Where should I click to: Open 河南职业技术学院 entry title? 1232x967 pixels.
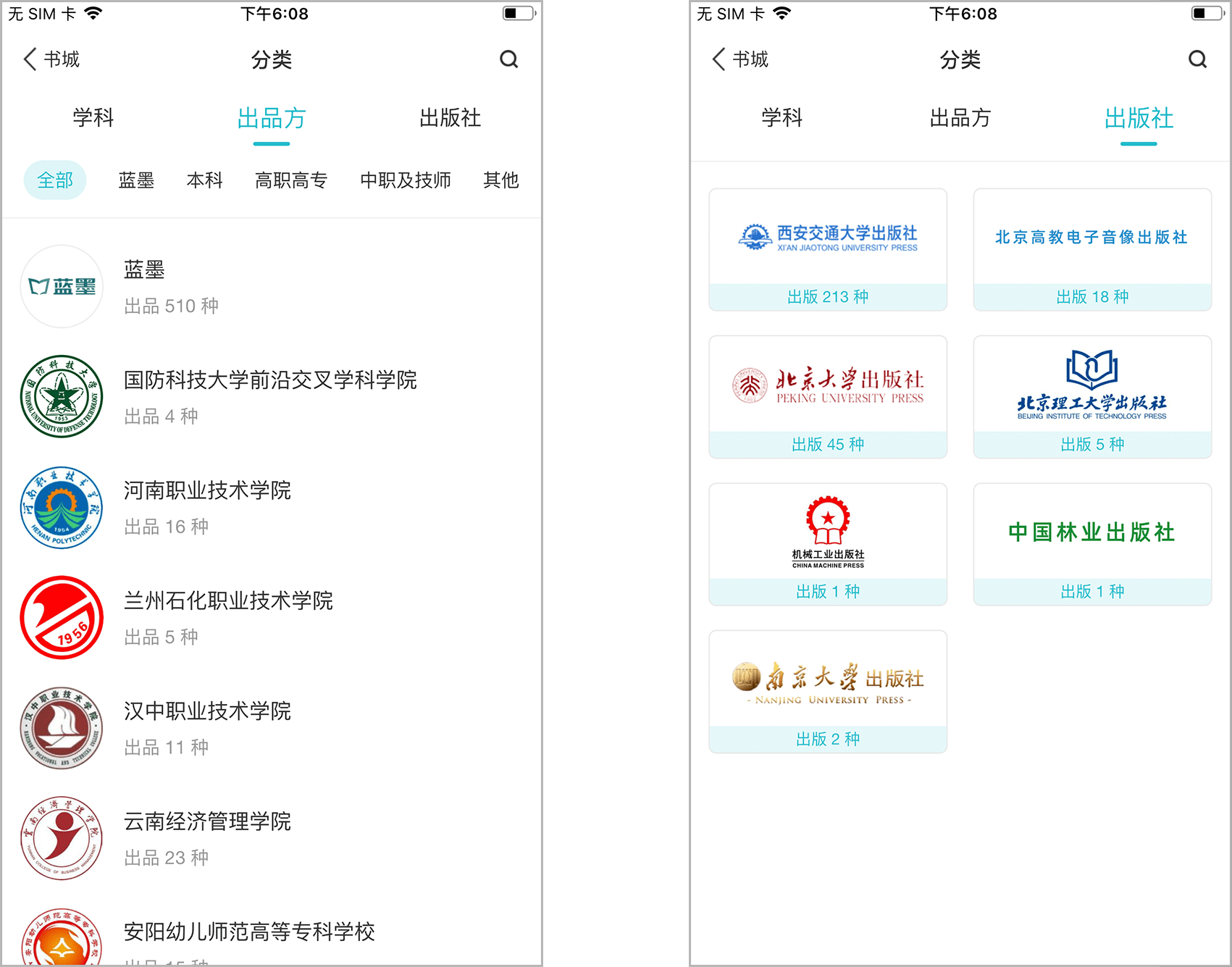(x=207, y=490)
